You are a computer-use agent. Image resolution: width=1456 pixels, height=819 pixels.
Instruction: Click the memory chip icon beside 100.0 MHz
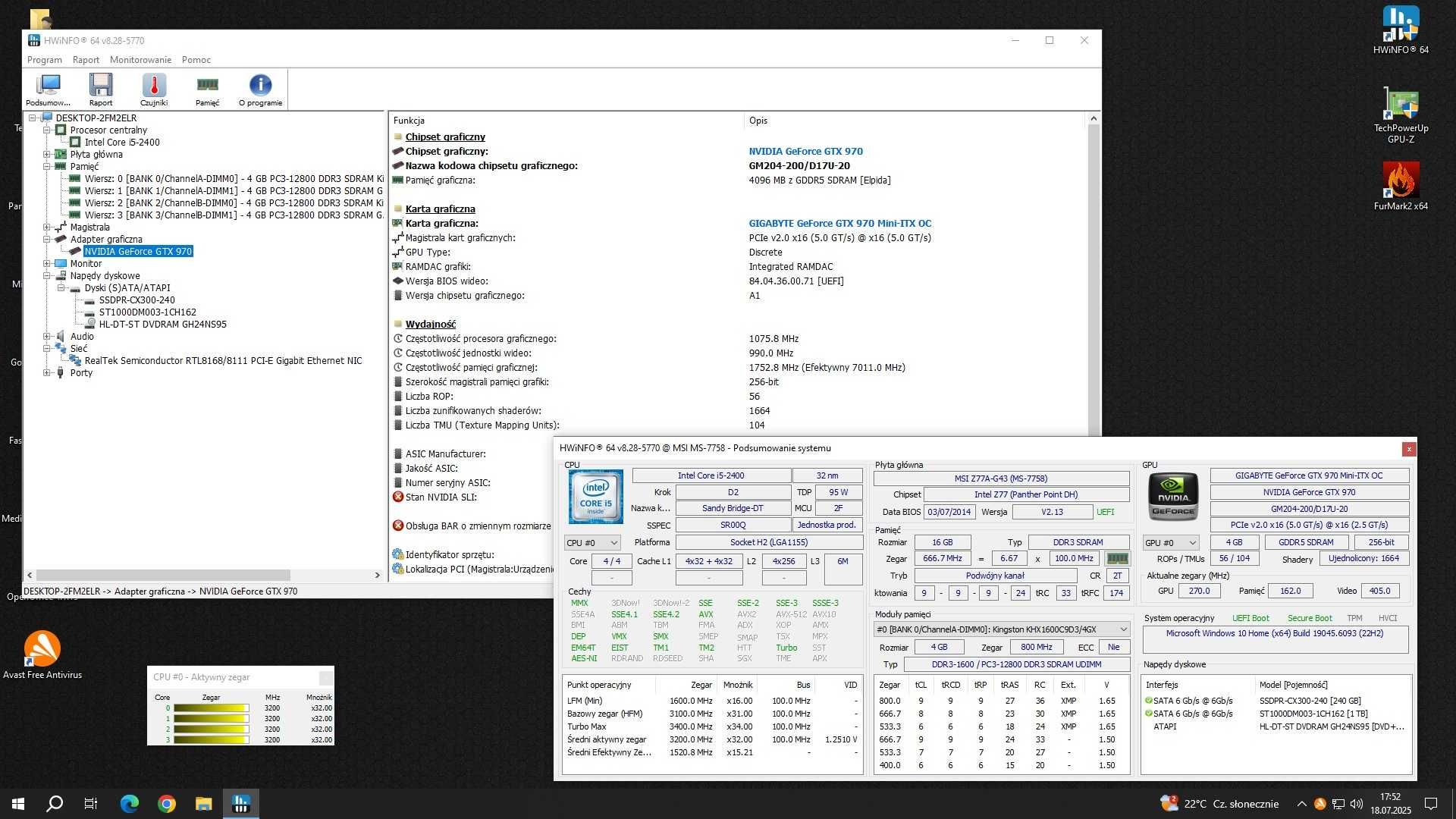pyautogui.click(x=1117, y=558)
